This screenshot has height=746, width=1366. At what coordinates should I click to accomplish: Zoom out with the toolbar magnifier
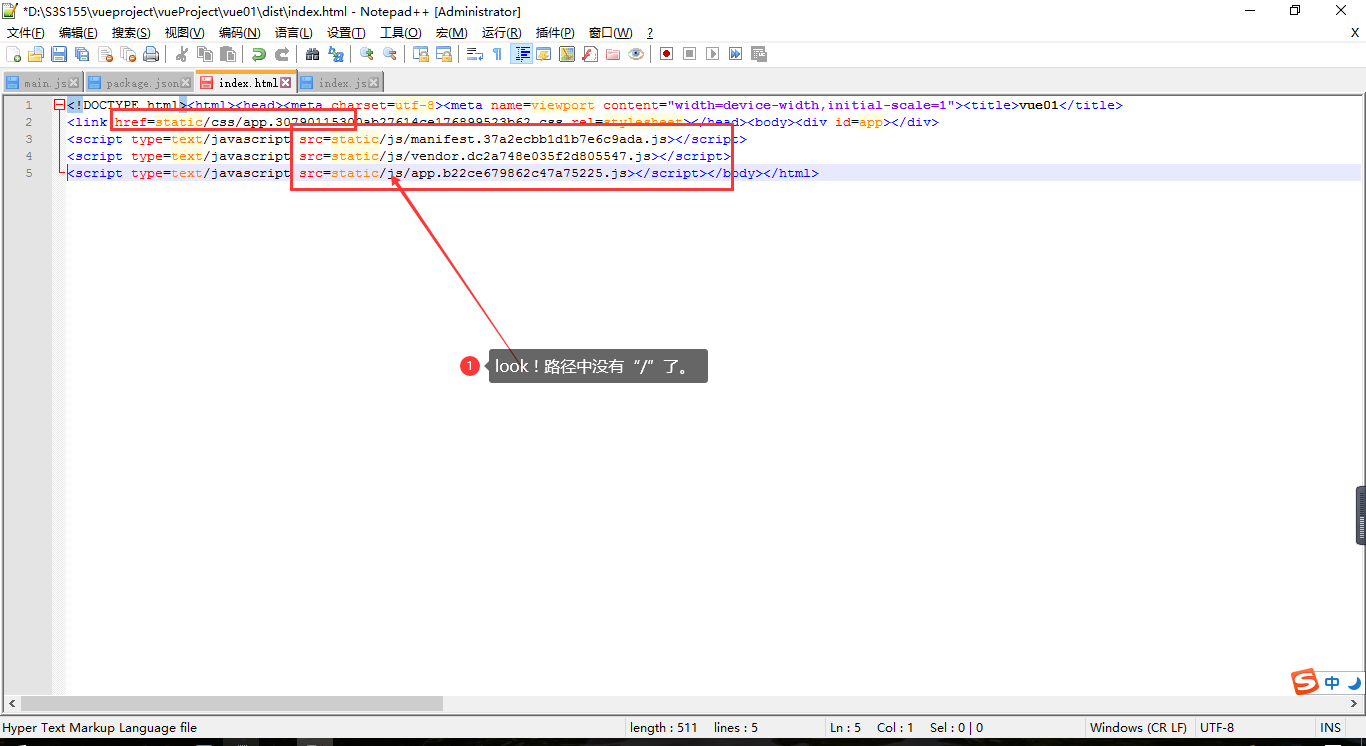390,54
